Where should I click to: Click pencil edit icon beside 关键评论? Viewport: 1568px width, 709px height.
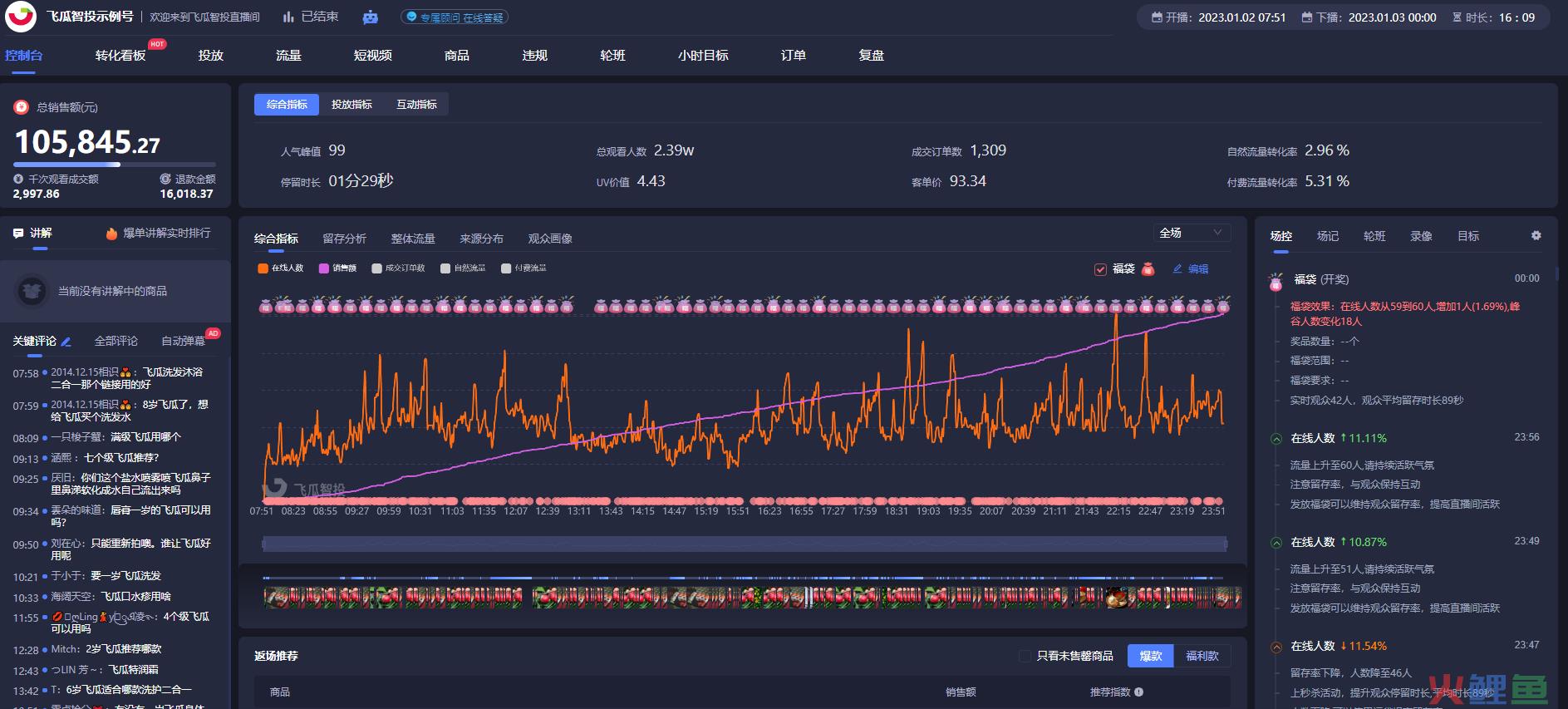66,342
